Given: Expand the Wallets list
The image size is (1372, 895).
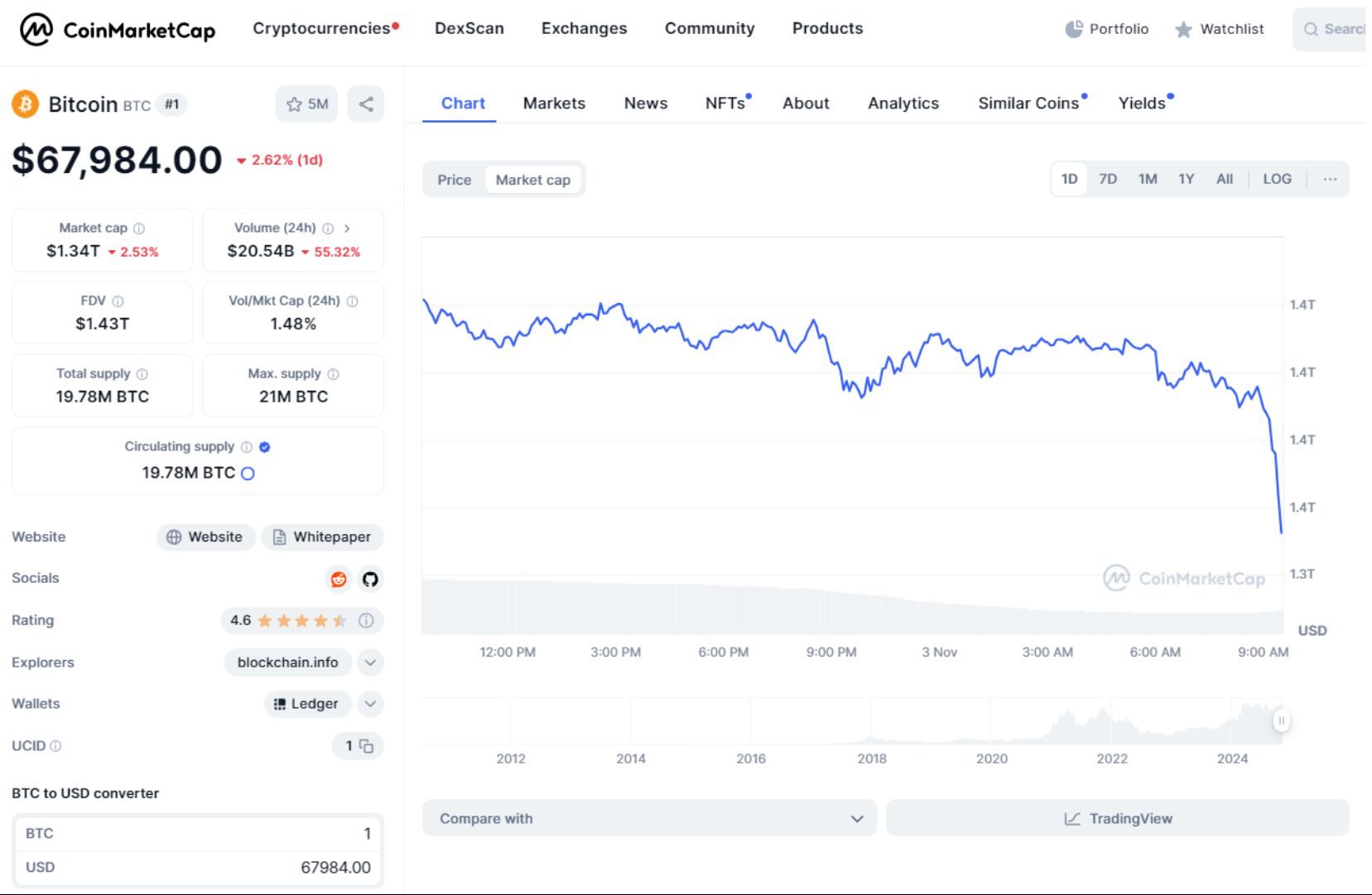Looking at the screenshot, I should pos(370,704).
